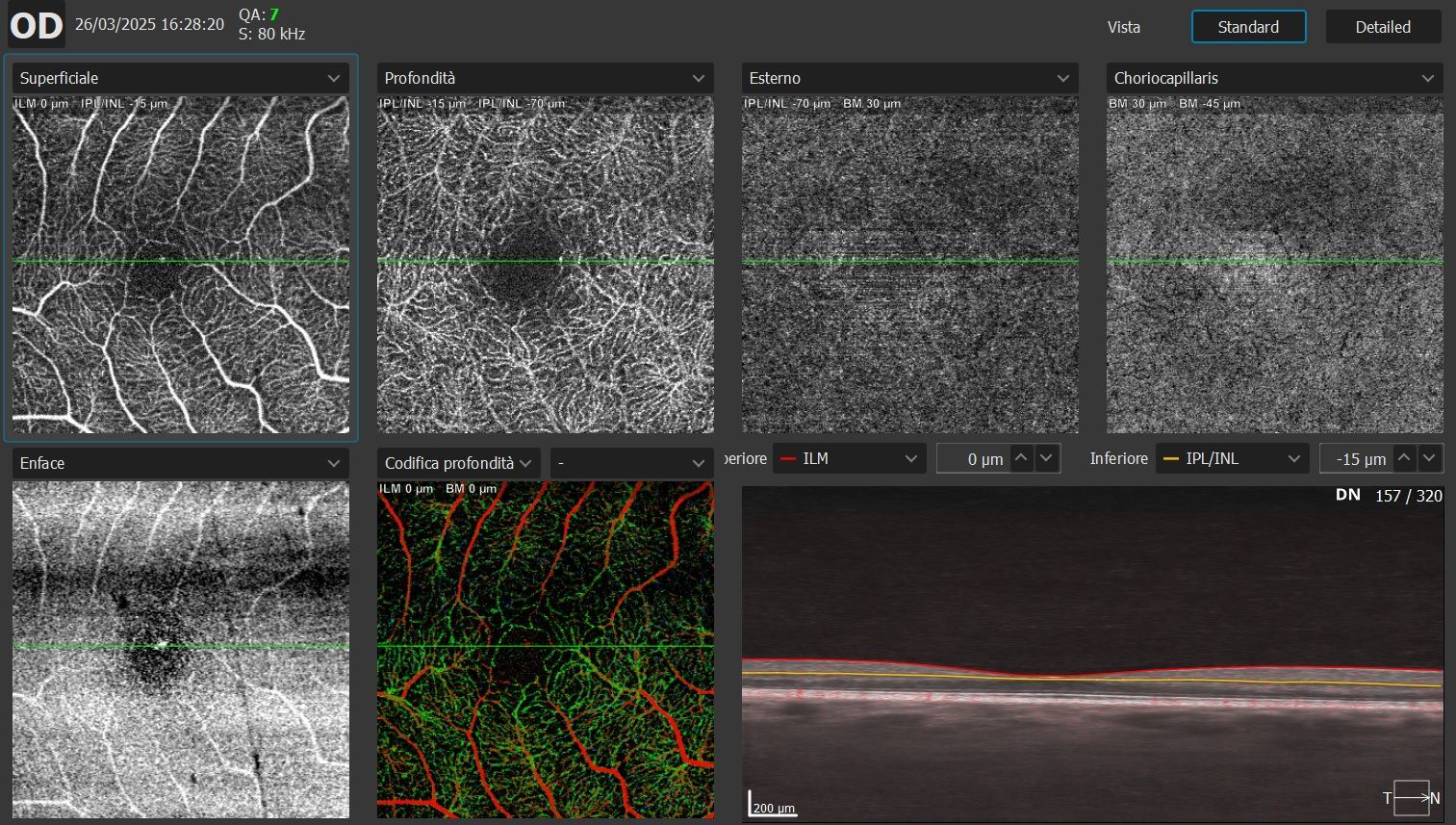1456x825 pixels.
Task: Focus the -15 µm offset field
Action: [x=1356, y=459]
